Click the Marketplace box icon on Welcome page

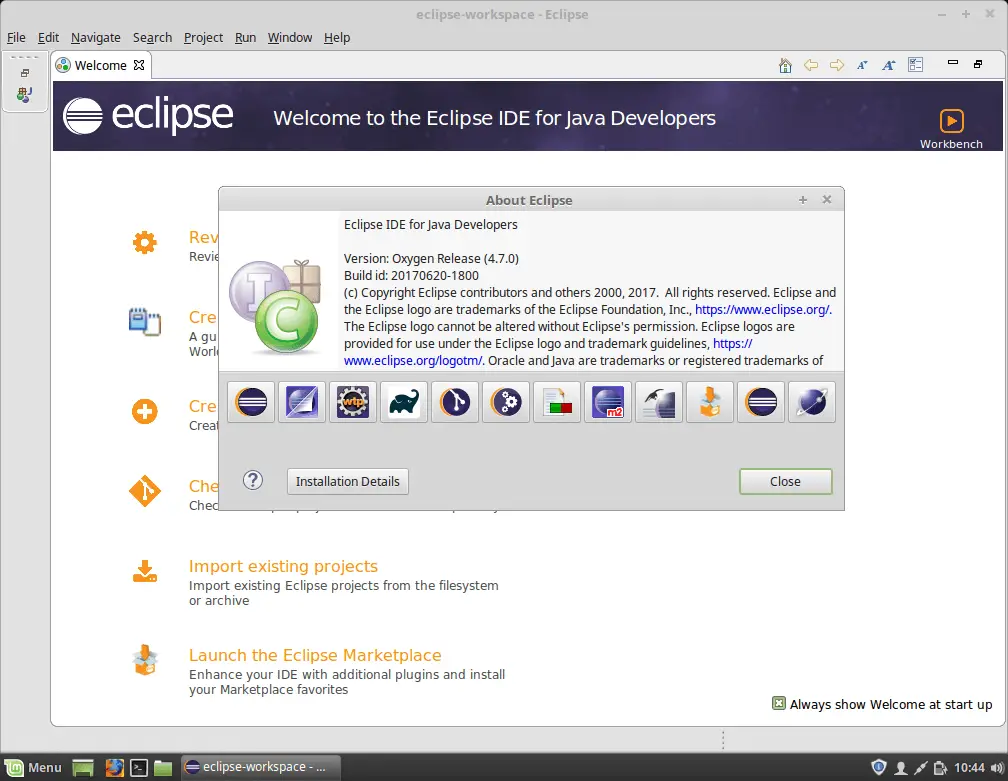(x=145, y=660)
